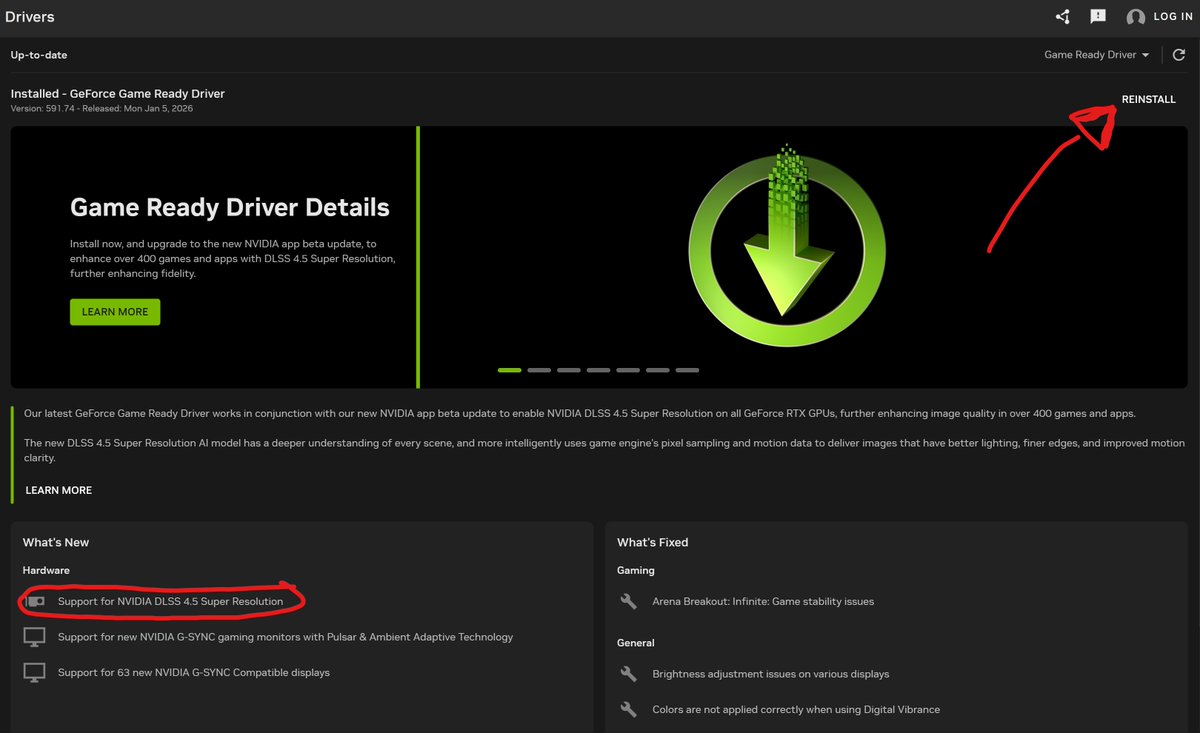Click LEARN MORE link under driver description

coord(59,490)
